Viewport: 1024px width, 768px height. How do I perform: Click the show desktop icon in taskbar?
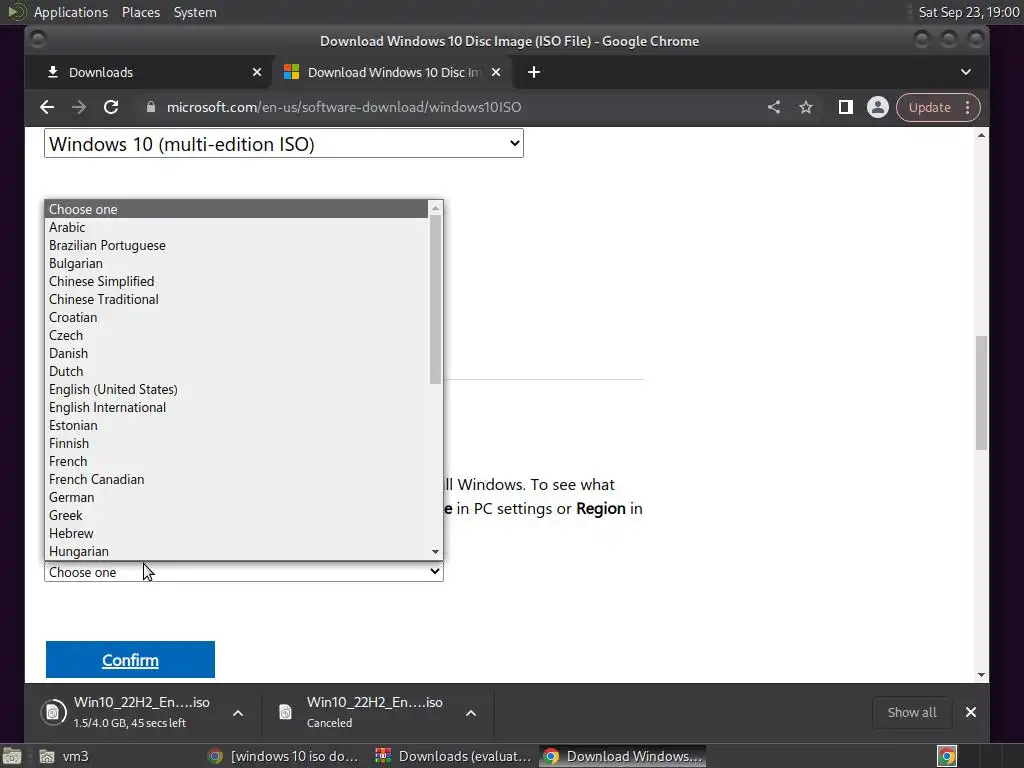12,756
